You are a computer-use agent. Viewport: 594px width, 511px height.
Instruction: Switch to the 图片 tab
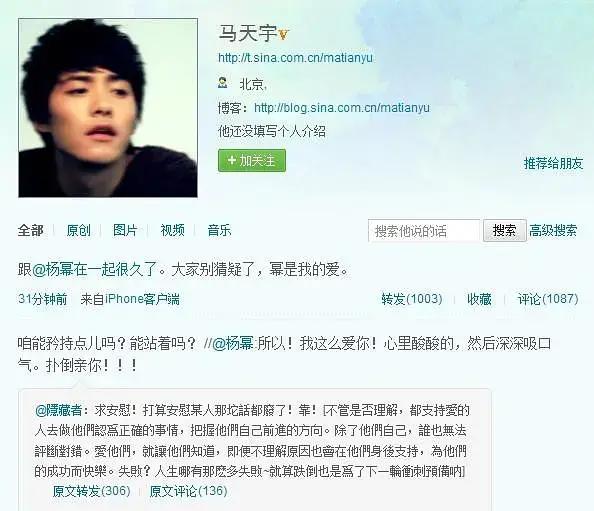pos(125,230)
